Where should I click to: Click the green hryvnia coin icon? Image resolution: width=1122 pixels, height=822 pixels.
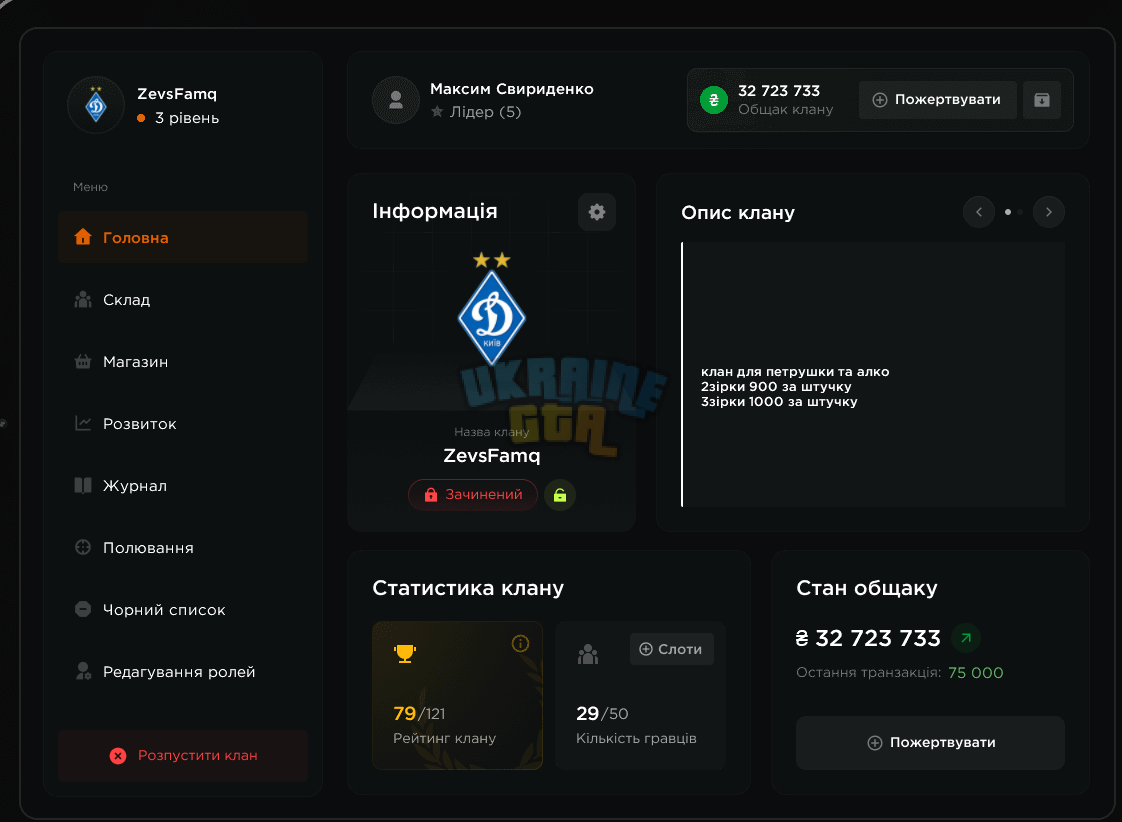click(713, 99)
